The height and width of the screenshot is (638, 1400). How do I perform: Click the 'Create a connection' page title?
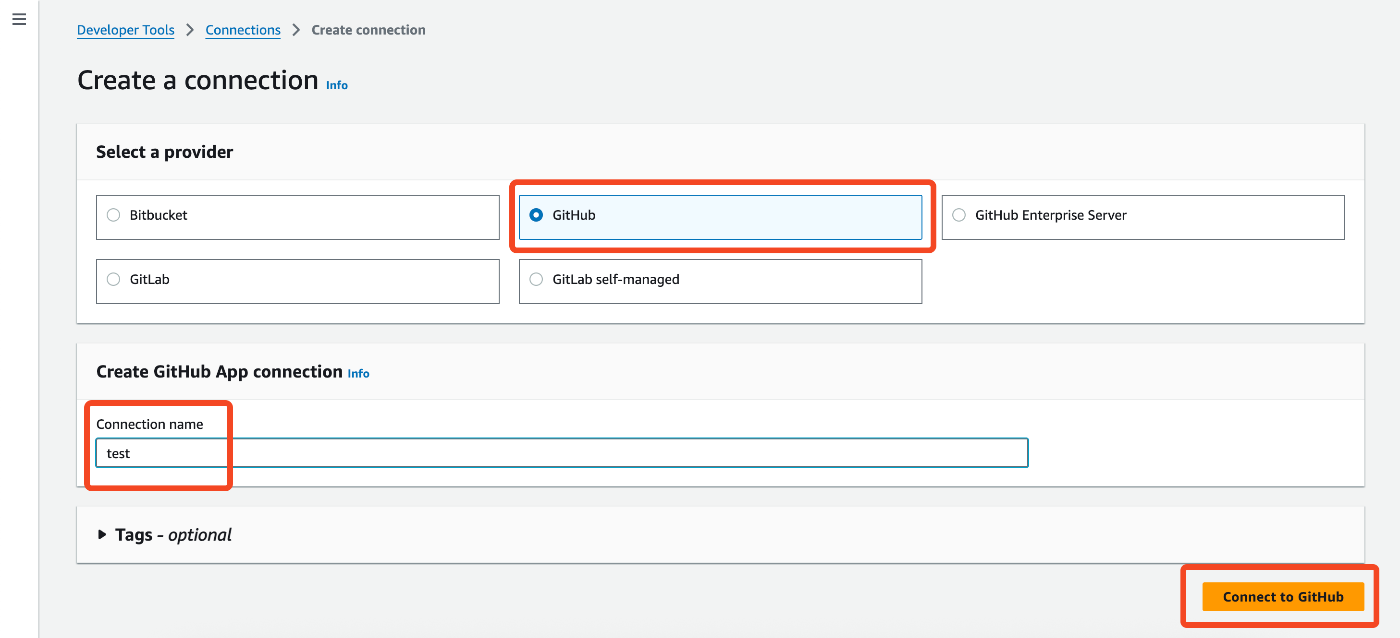(x=198, y=80)
